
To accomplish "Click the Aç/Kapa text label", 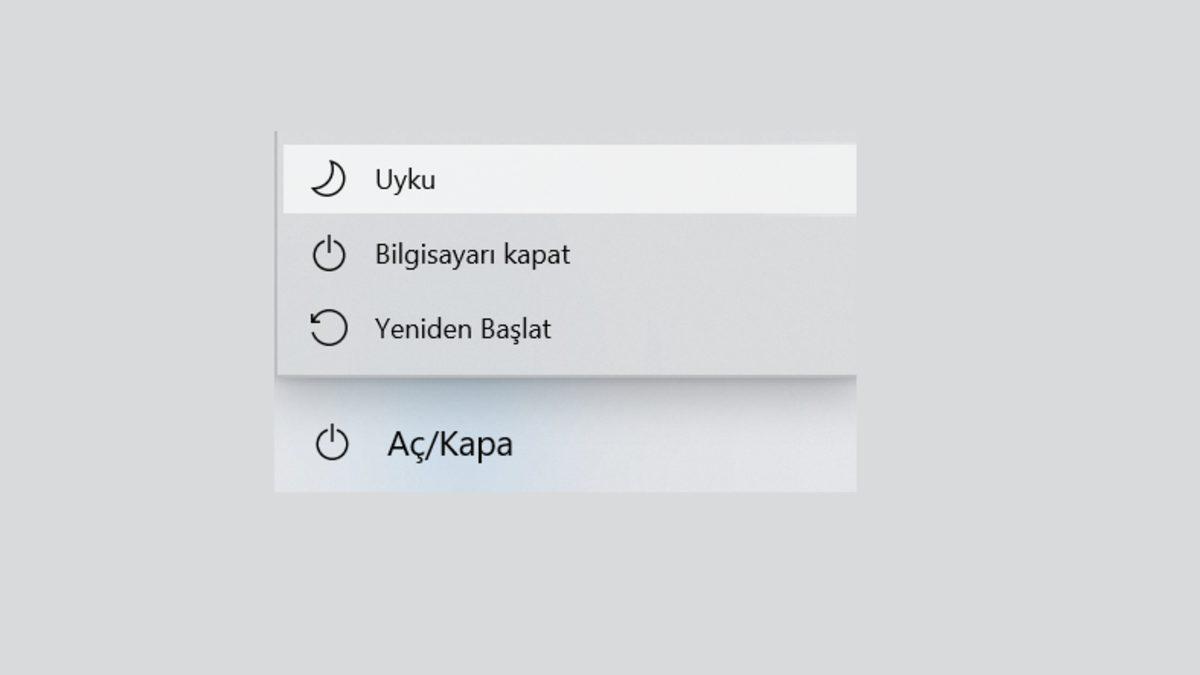I will point(448,443).
